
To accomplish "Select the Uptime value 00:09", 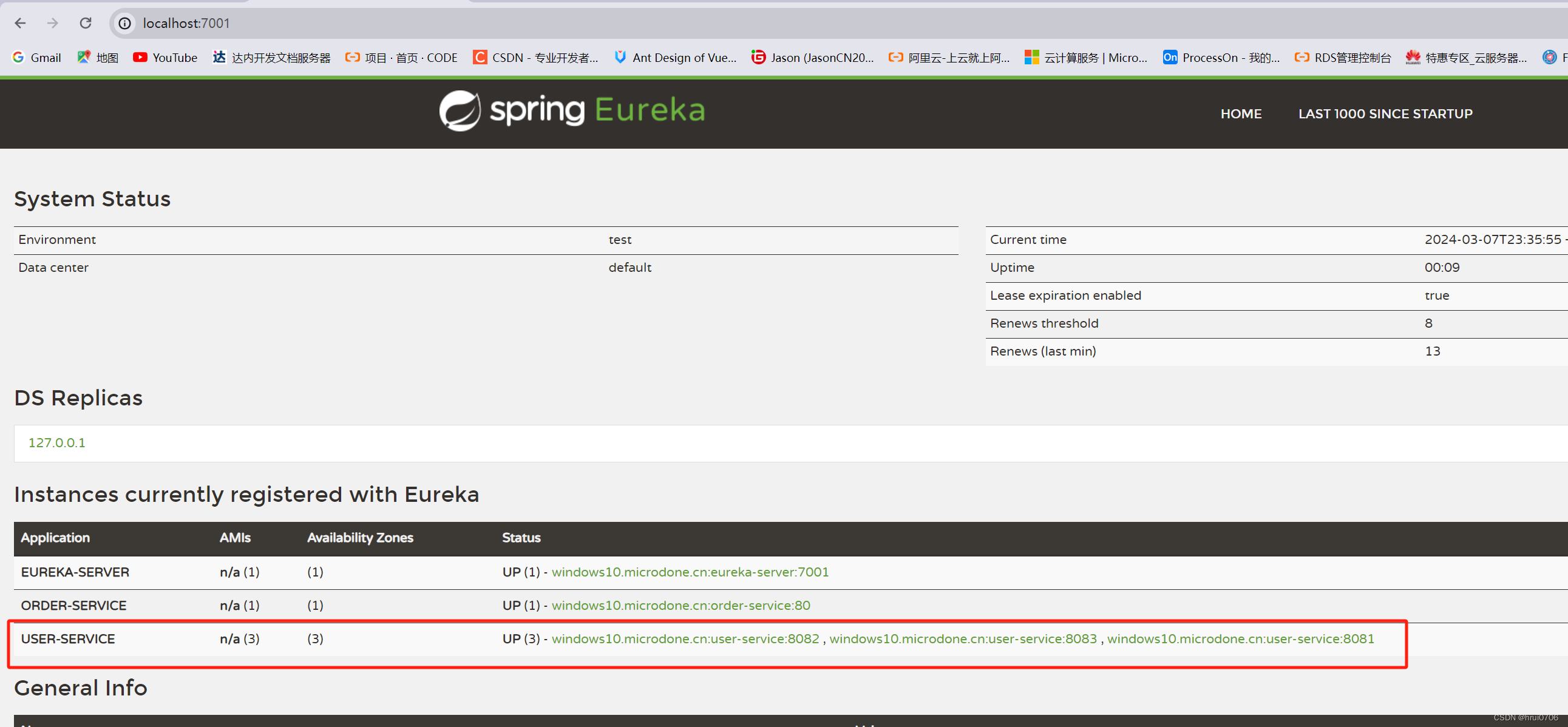I will [x=1441, y=268].
